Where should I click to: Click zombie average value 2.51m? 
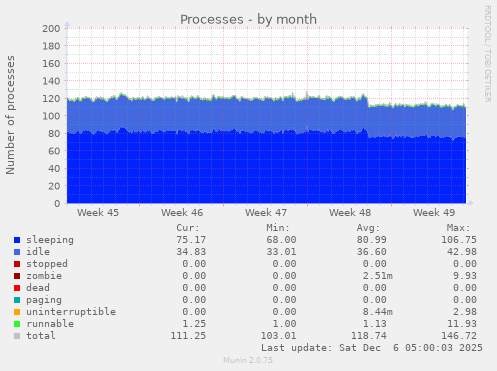pyautogui.click(x=378, y=276)
